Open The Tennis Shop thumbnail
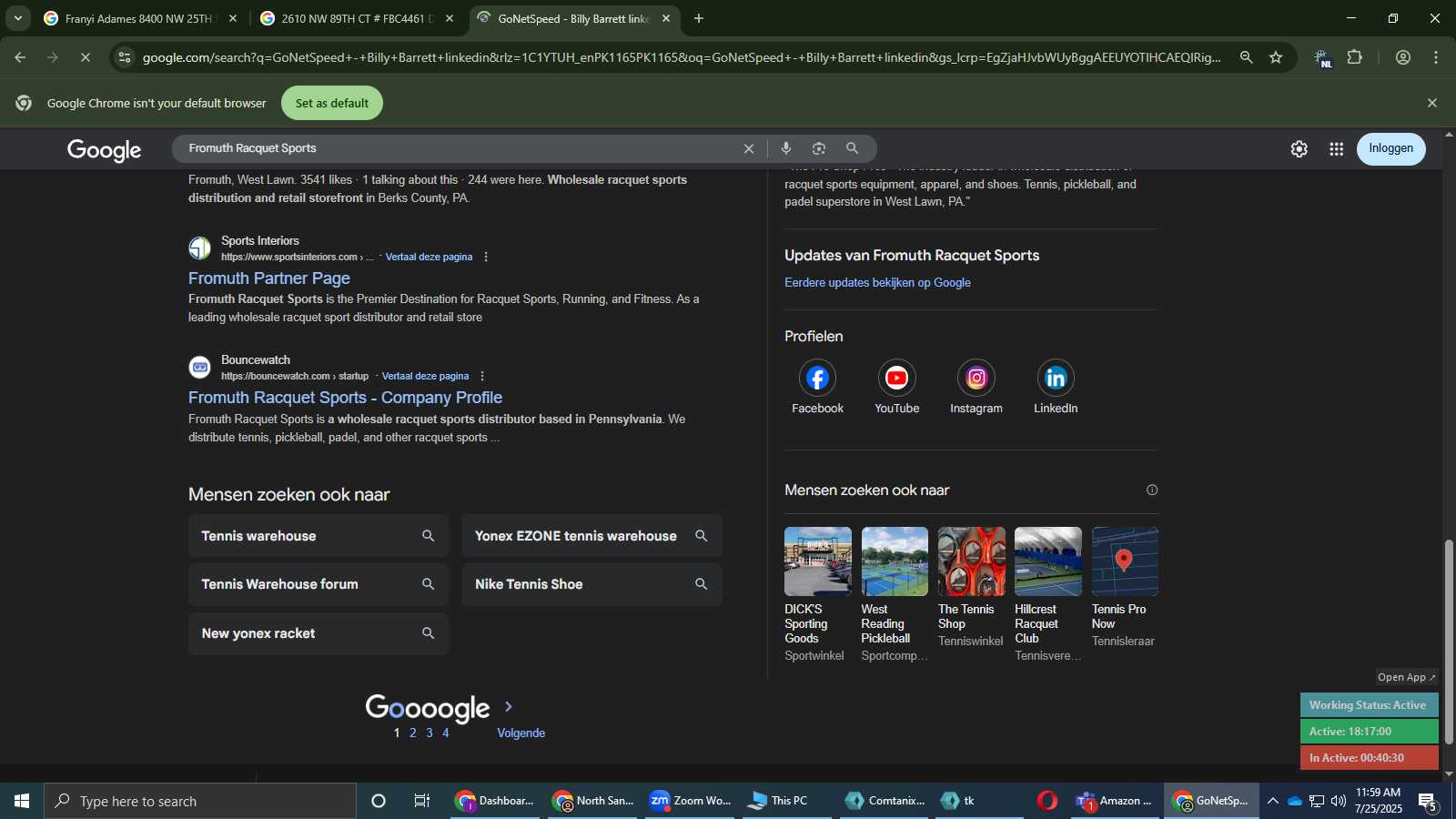1456x819 pixels. coord(971,561)
